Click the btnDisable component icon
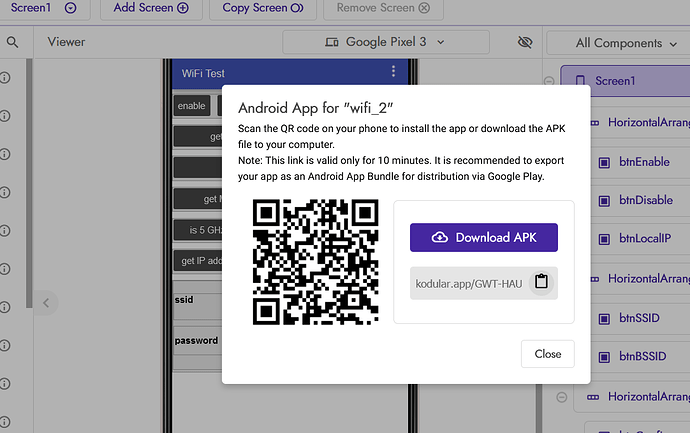The height and width of the screenshot is (433, 690). 604,201
